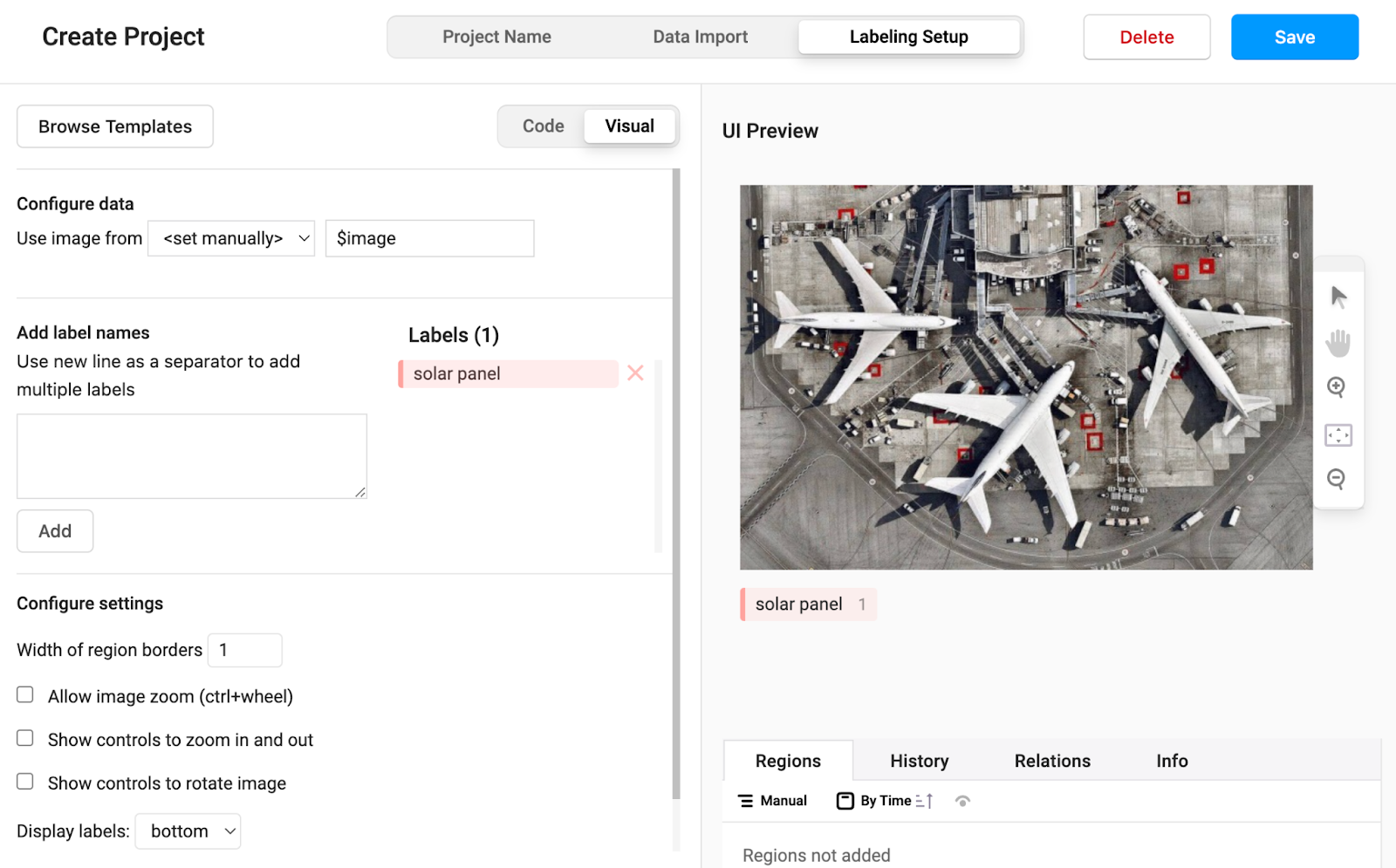The width and height of the screenshot is (1396, 868).
Task: Open the History tab
Action: point(920,761)
